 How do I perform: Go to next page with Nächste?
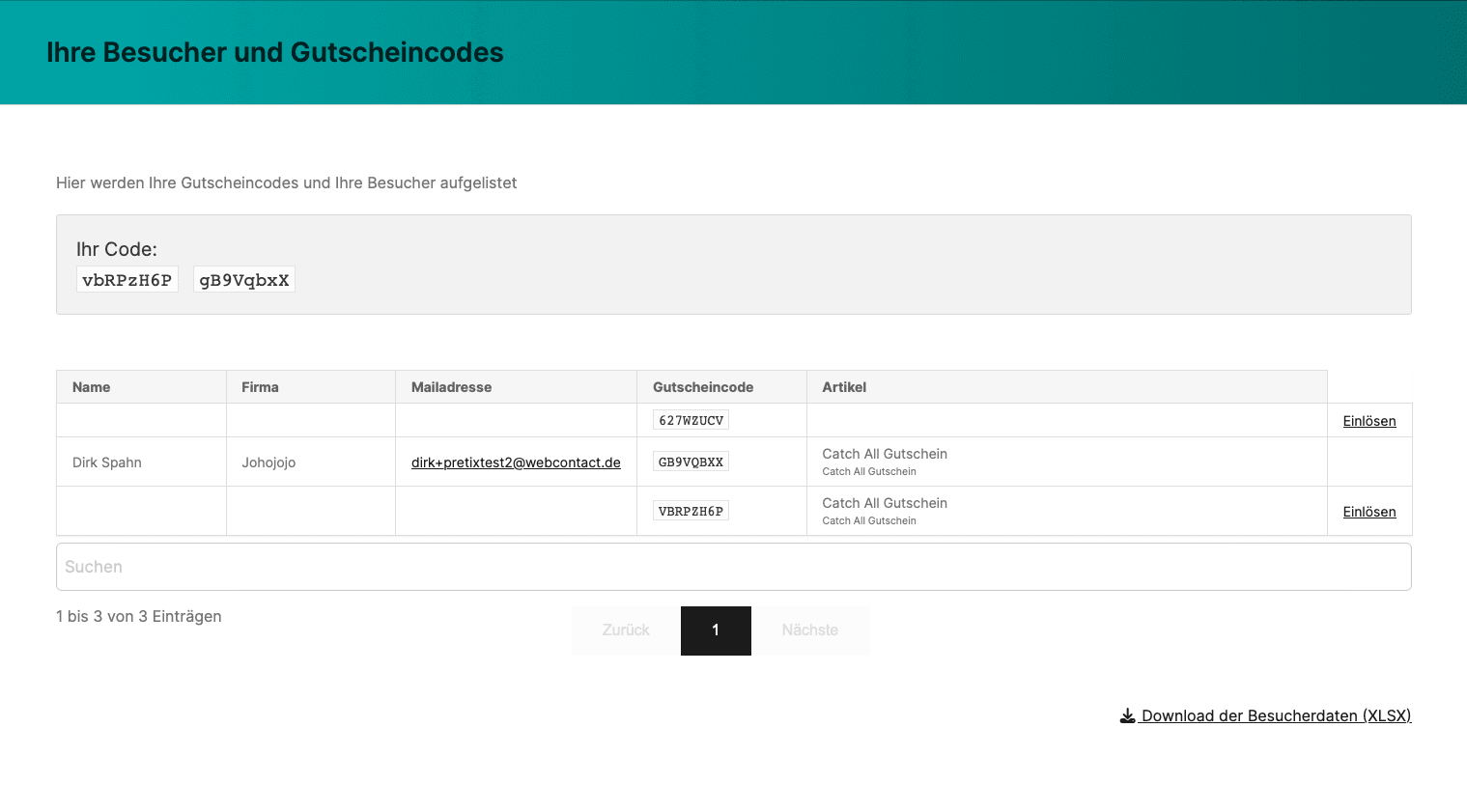tap(810, 630)
